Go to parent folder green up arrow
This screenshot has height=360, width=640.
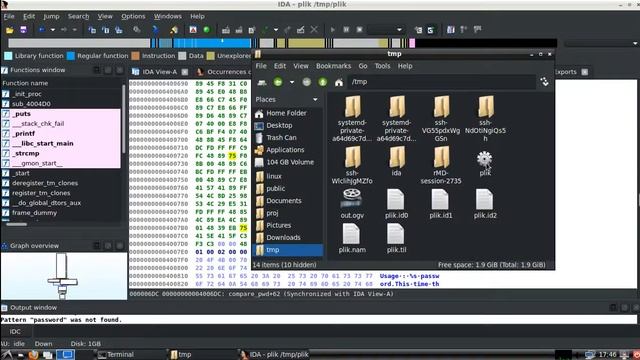[x=322, y=82]
